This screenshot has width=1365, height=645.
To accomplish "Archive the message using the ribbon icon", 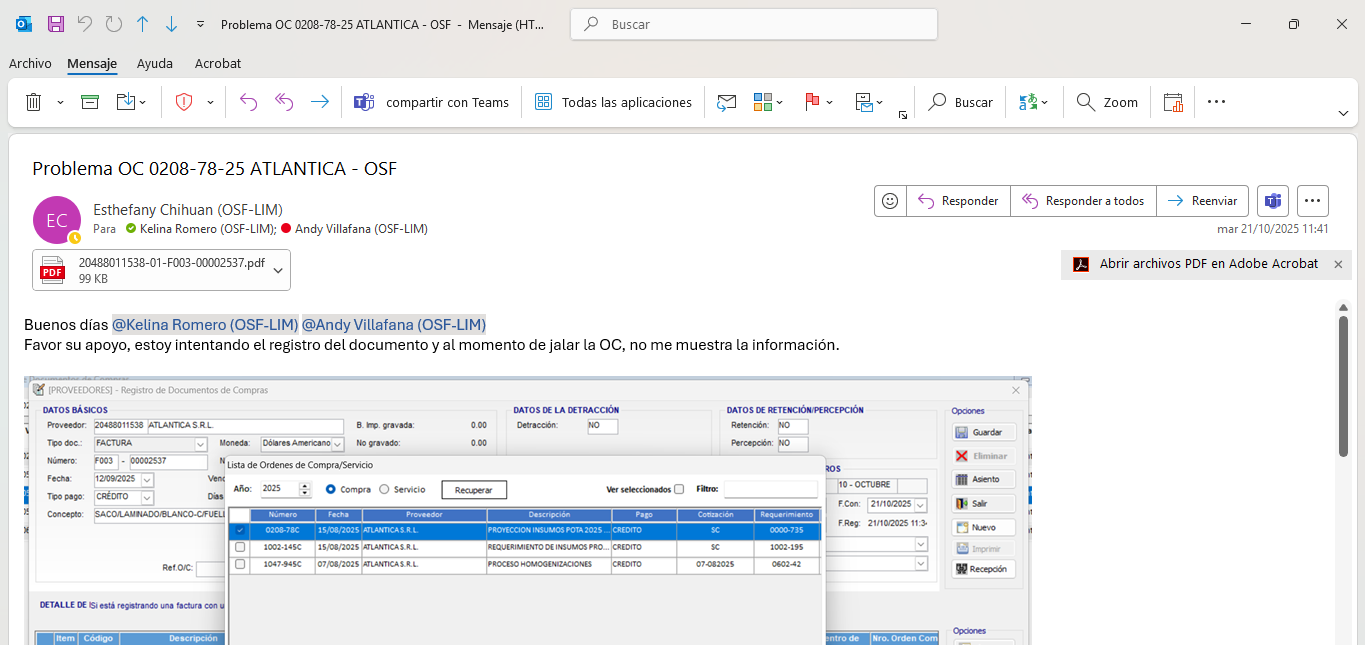I will pyautogui.click(x=90, y=102).
